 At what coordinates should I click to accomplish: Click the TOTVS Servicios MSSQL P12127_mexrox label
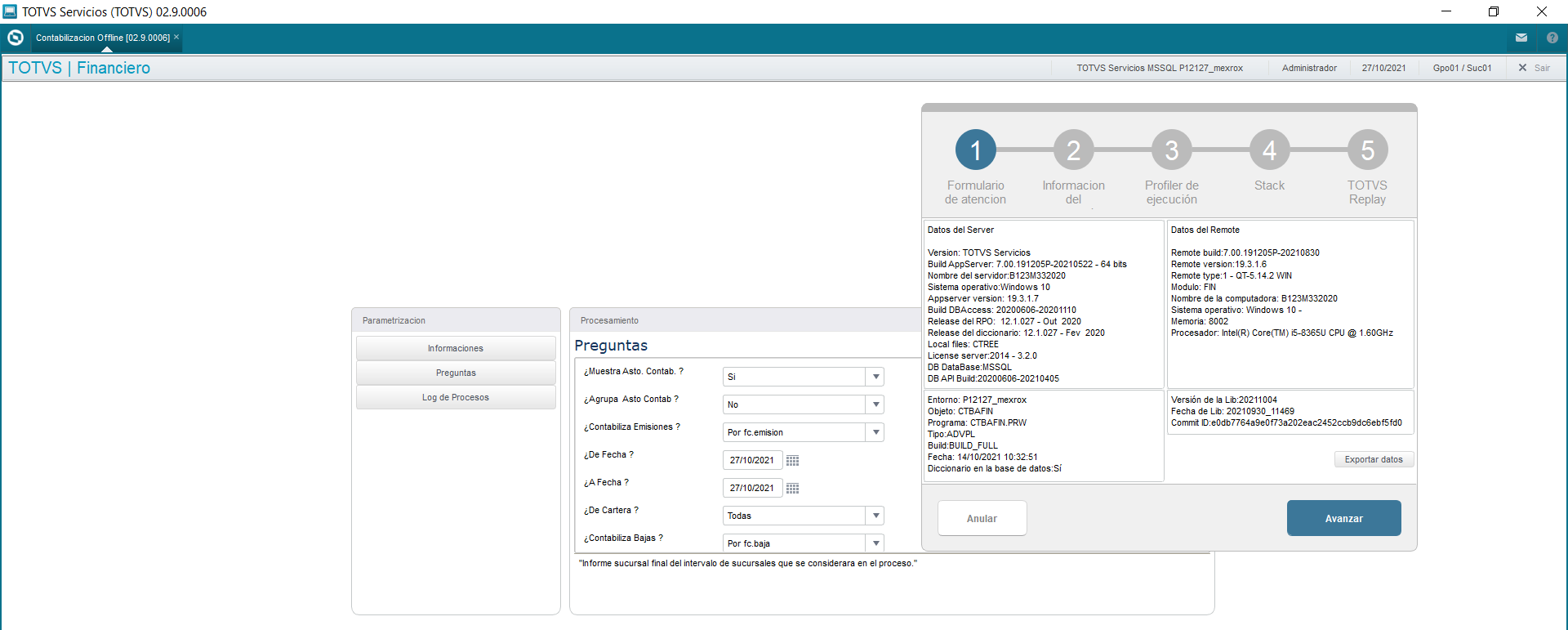1160,68
